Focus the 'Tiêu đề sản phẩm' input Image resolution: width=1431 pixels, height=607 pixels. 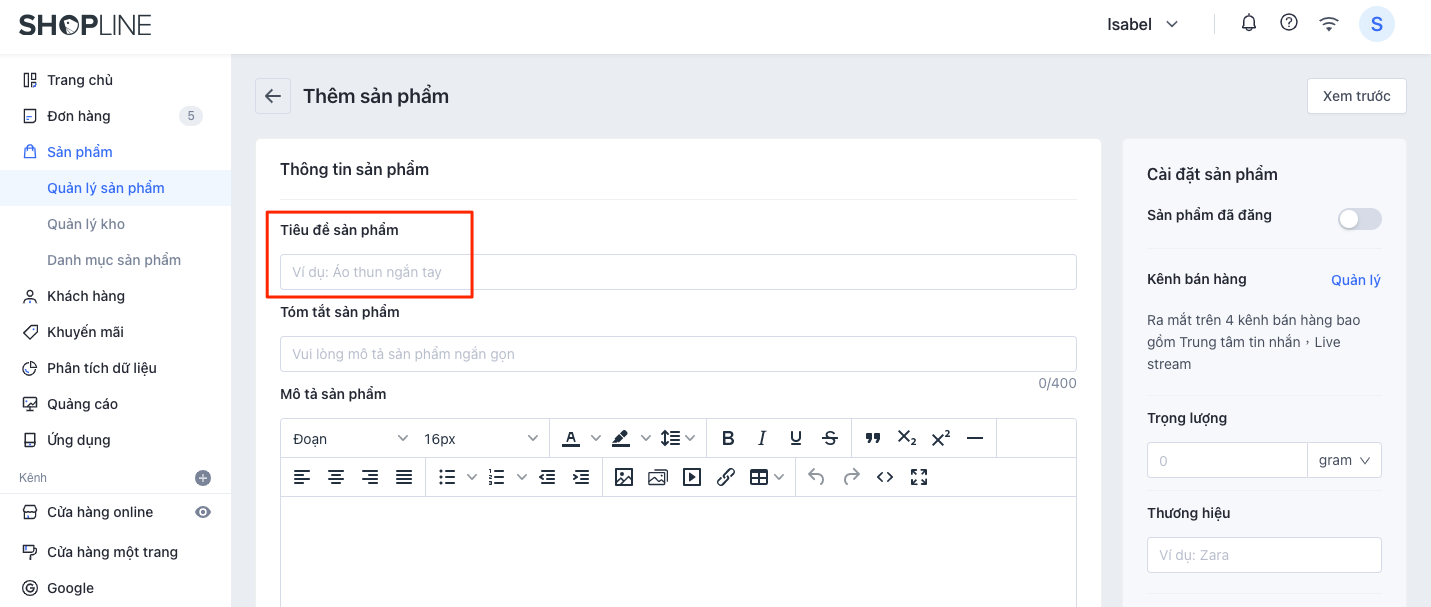point(677,272)
